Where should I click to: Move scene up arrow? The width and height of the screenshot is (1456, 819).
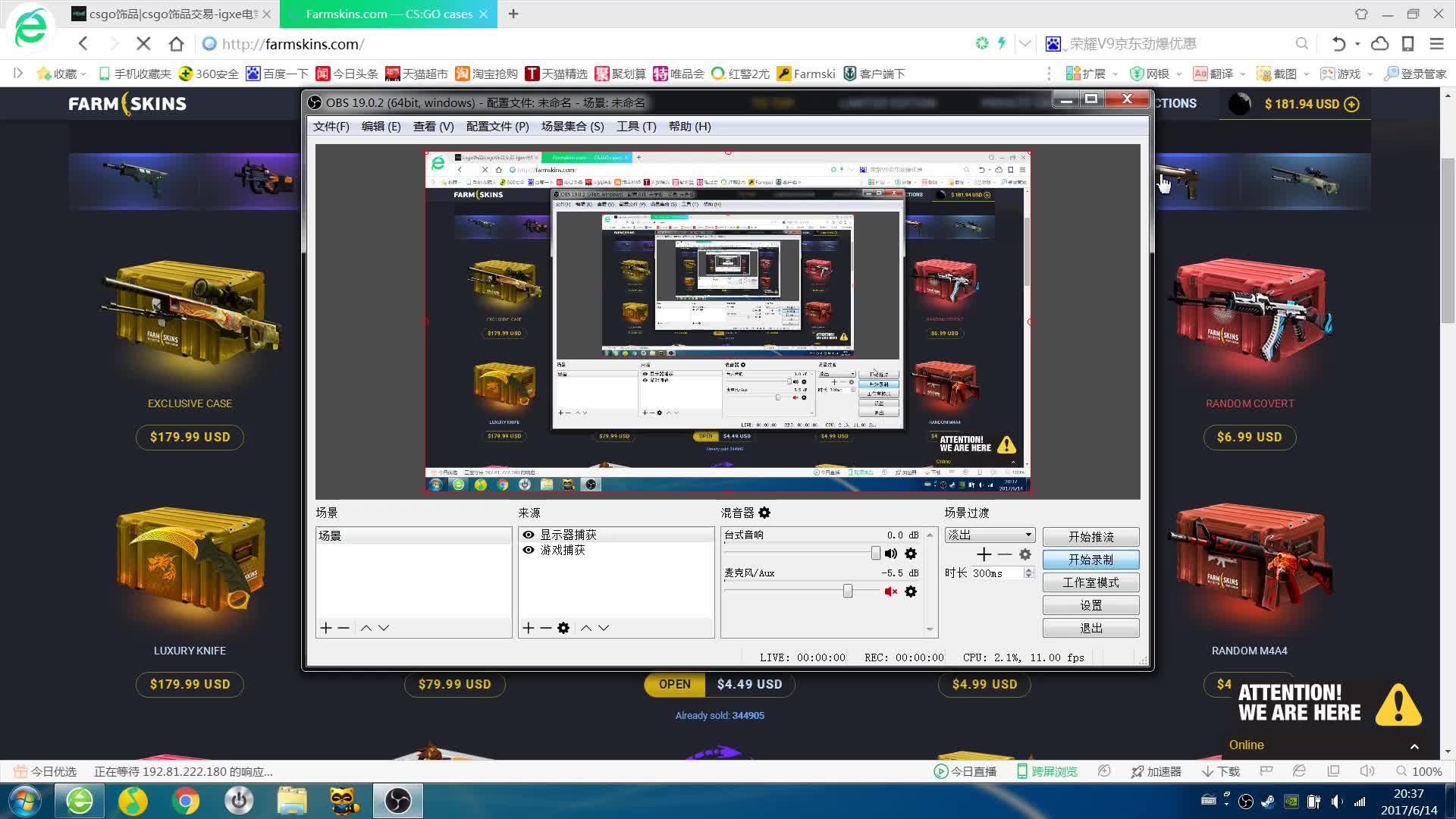[366, 628]
